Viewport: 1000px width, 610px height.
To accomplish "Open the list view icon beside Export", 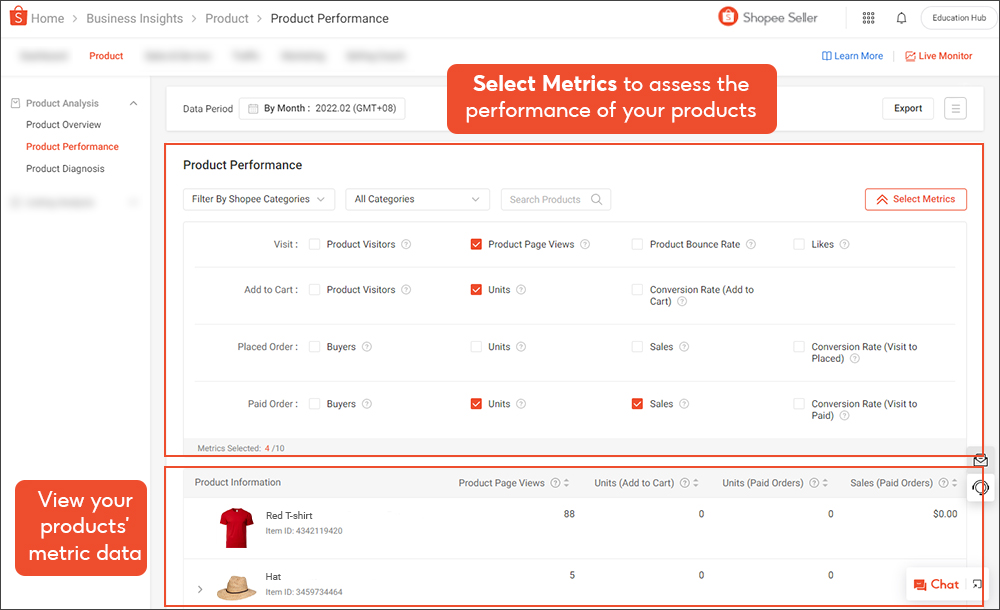I will (955, 108).
